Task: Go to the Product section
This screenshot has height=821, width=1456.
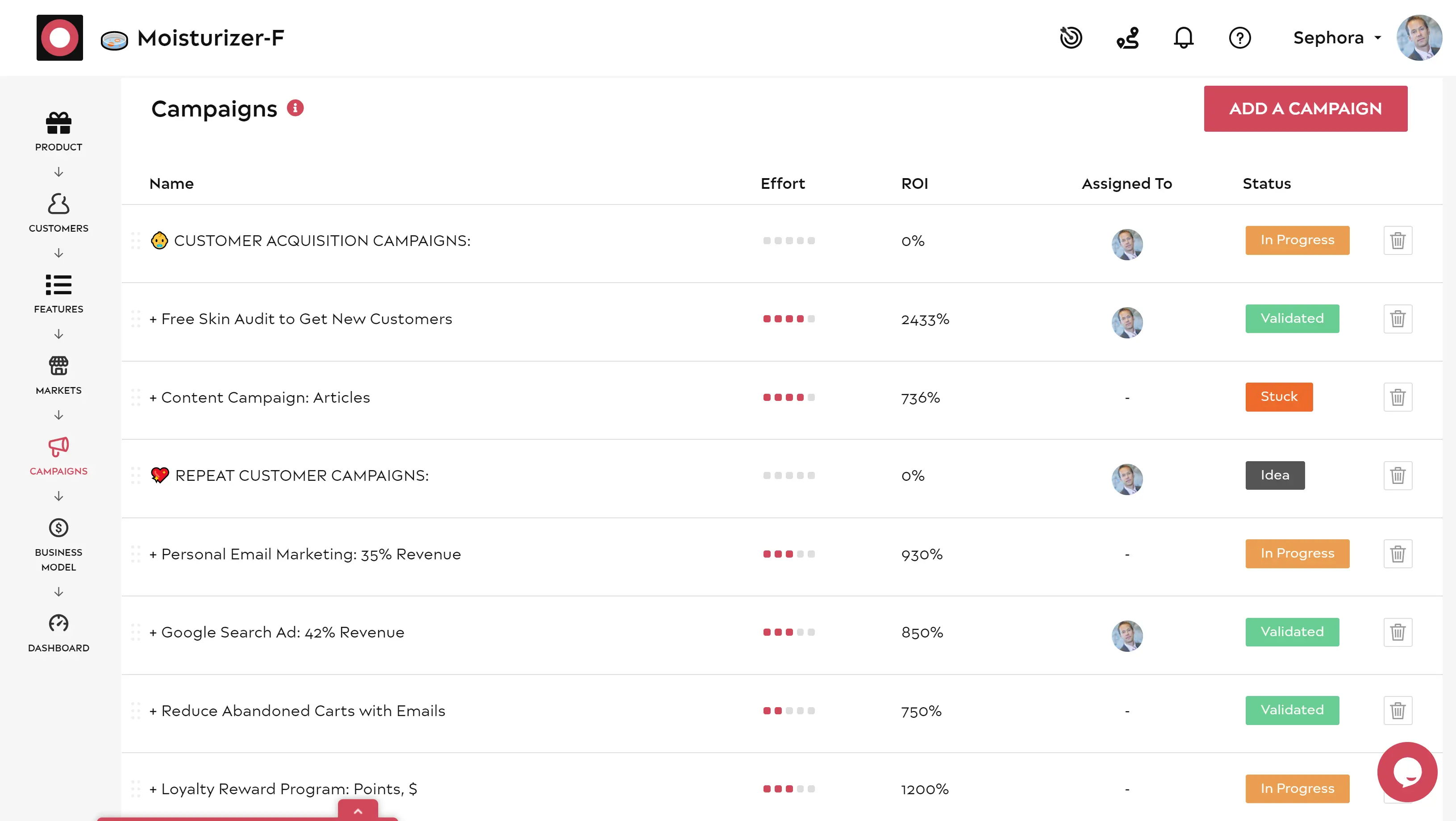Action: pos(58,131)
